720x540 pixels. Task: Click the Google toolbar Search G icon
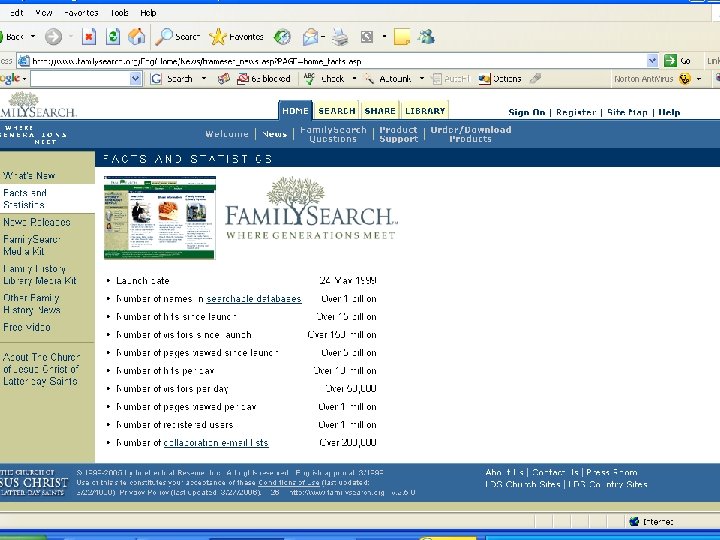click(x=156, y=79)
